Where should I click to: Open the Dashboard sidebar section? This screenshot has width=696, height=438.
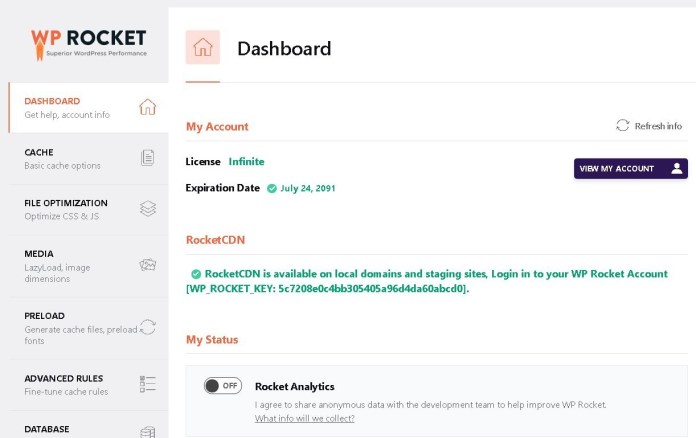[x=88, y=107]
